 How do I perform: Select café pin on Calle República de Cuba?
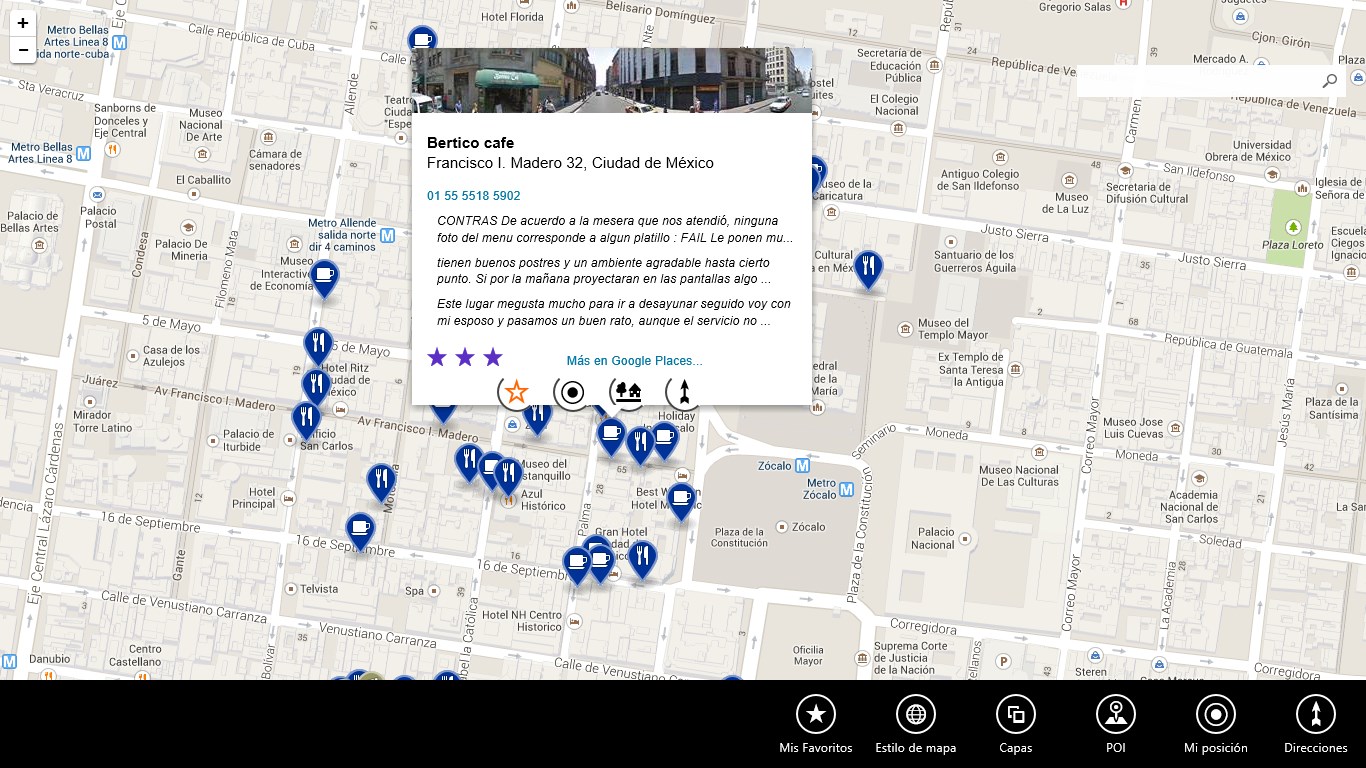(422, 40)
